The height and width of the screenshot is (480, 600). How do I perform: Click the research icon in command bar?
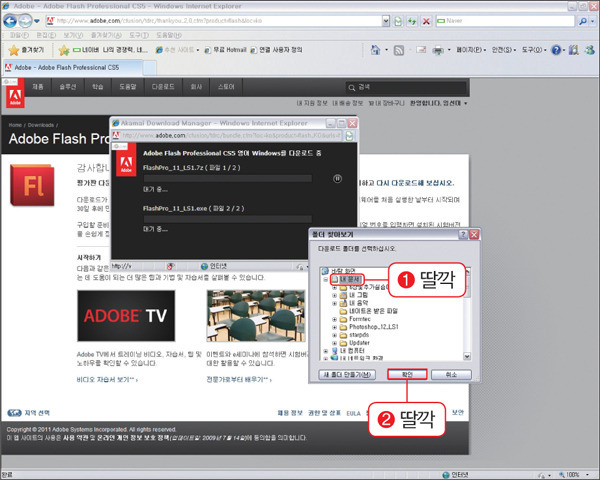[574, 50]
